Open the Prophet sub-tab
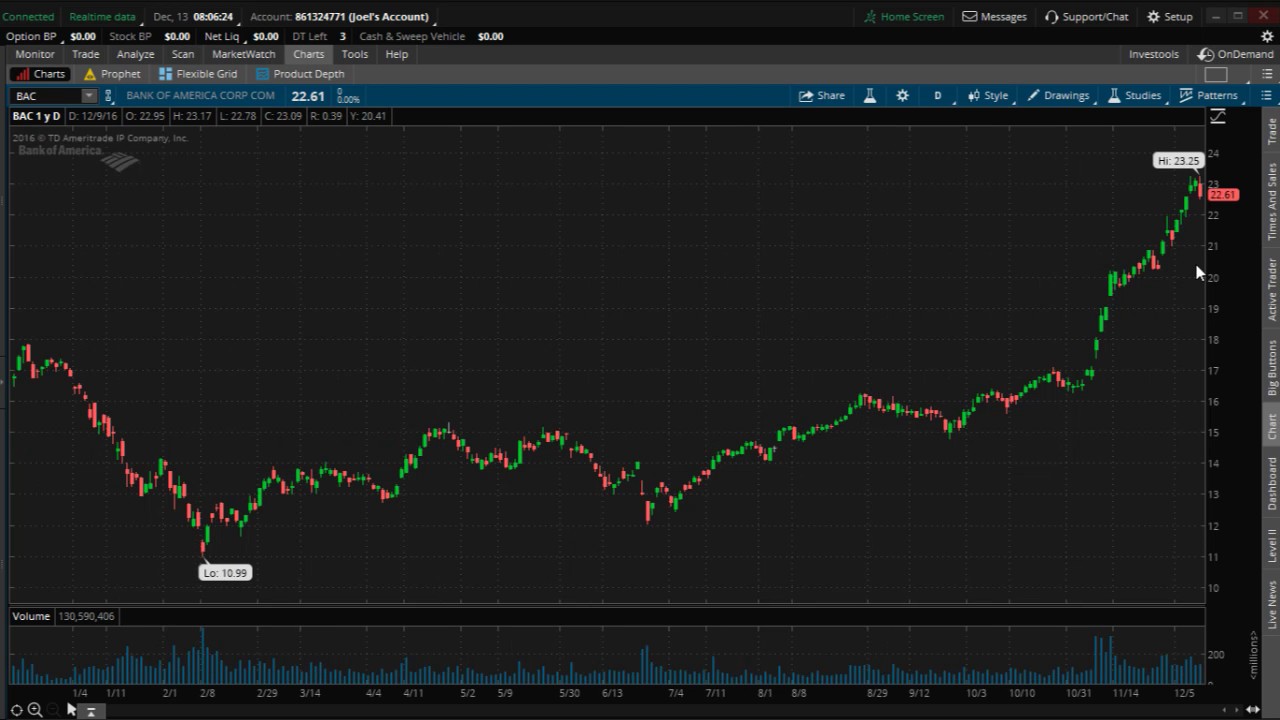Image resolution: width=1280 pixels, height=720 pixels. [x=112, y=74]
